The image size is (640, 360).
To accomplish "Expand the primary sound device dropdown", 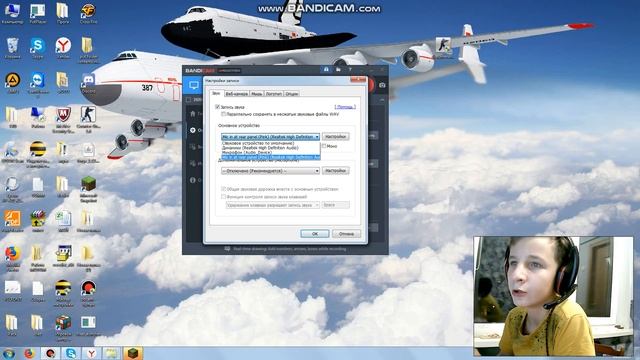I will pos(270,137).
